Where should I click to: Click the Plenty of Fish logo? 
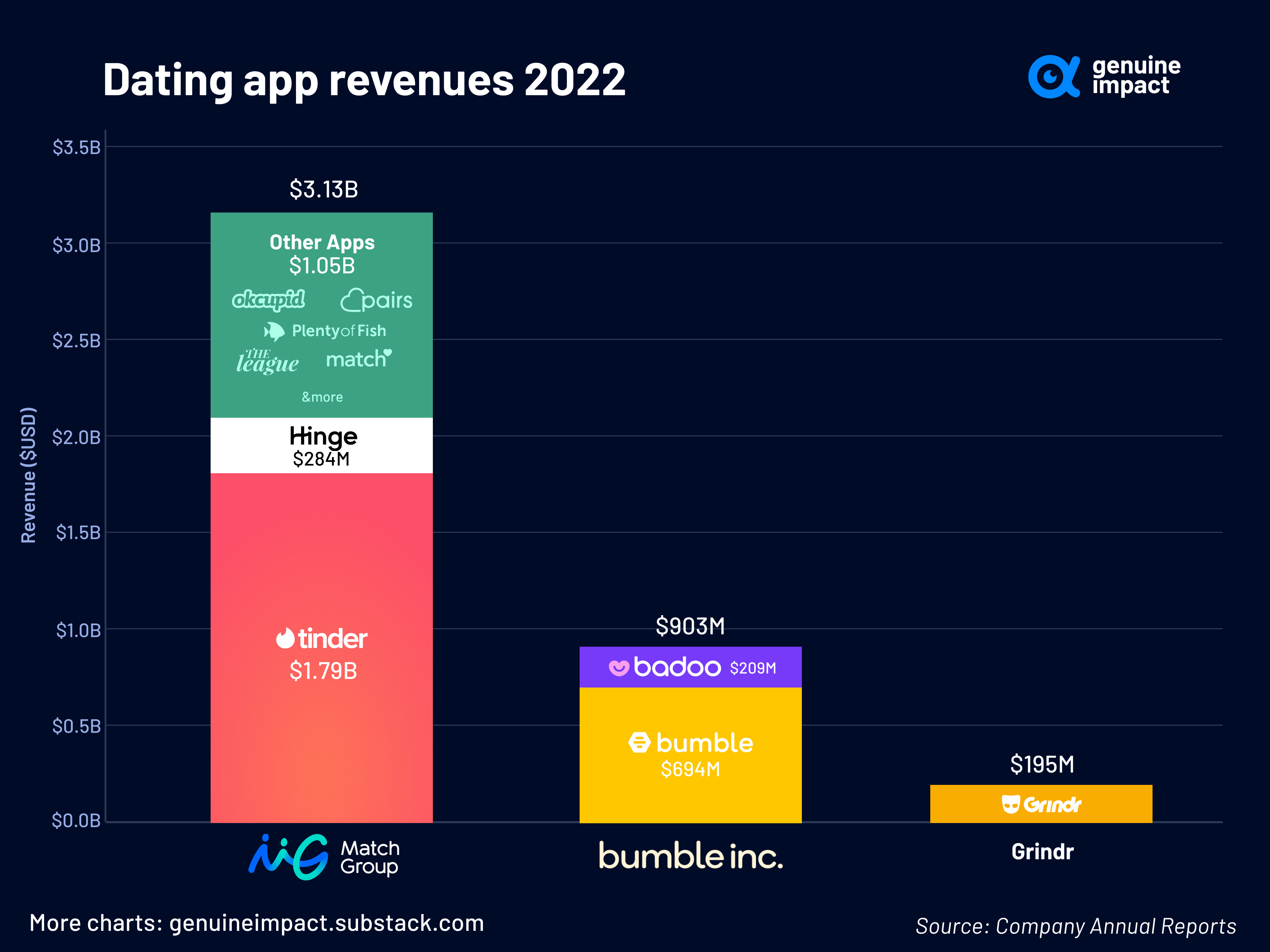coord(325,331)
